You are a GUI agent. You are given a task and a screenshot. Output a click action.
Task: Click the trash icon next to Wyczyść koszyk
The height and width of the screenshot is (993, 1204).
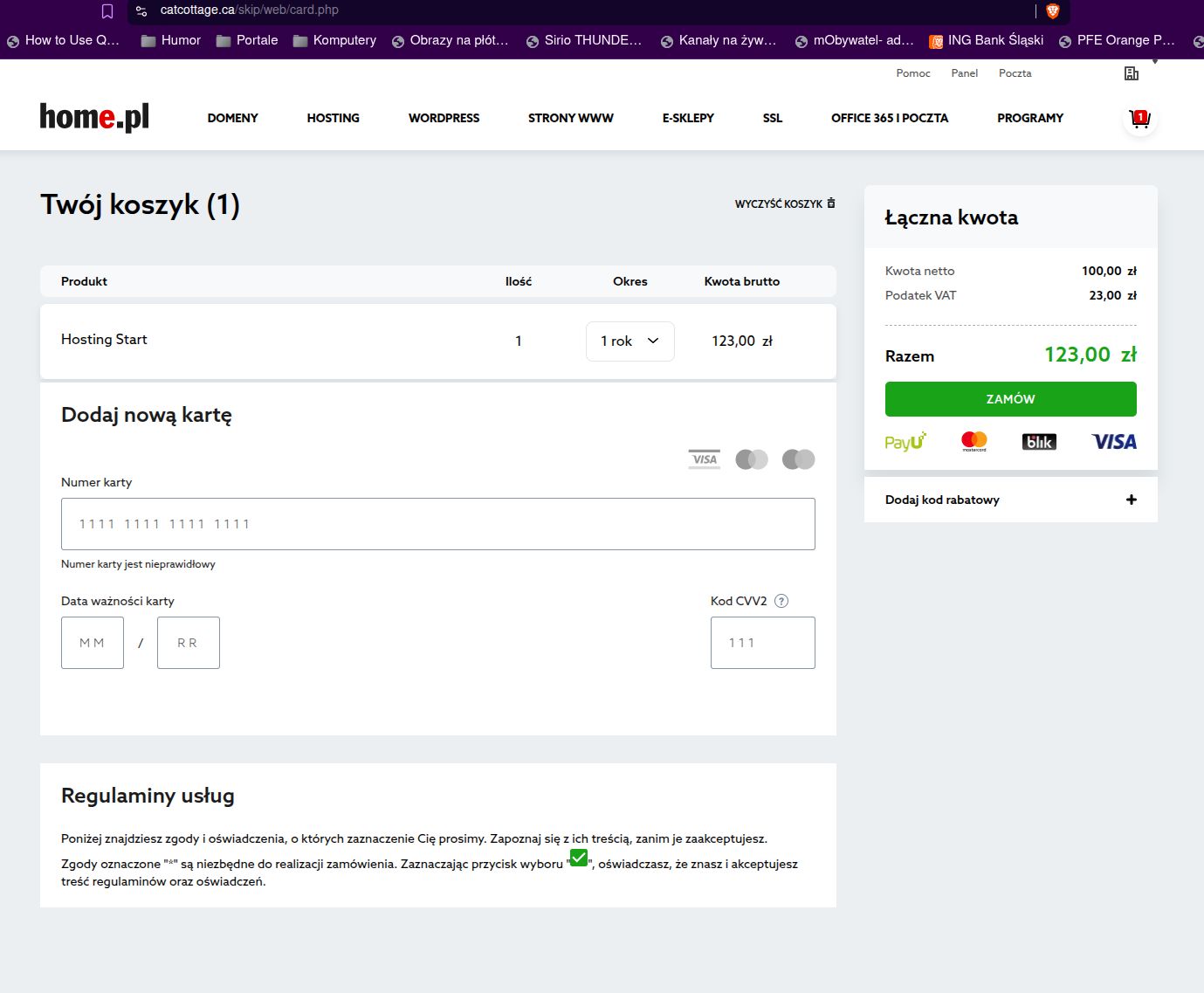pos(830,203)
